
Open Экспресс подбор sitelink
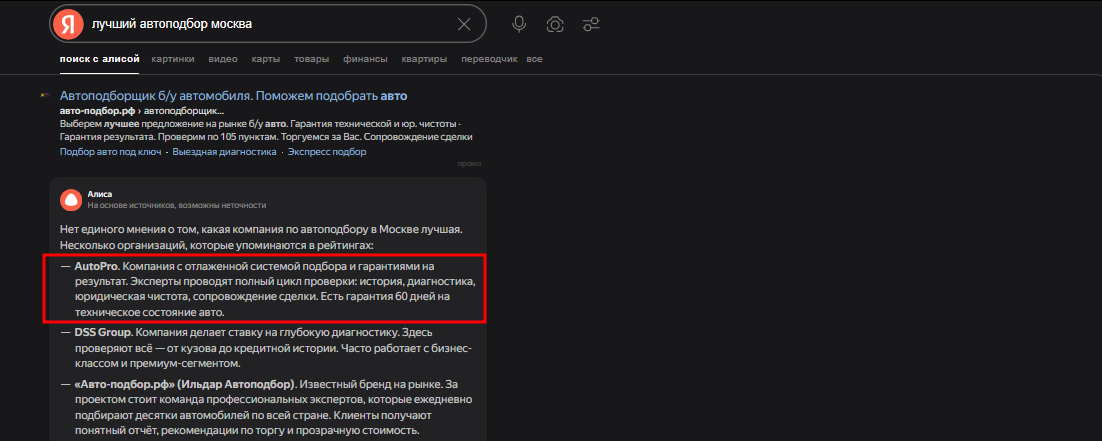tap(327, 152)
